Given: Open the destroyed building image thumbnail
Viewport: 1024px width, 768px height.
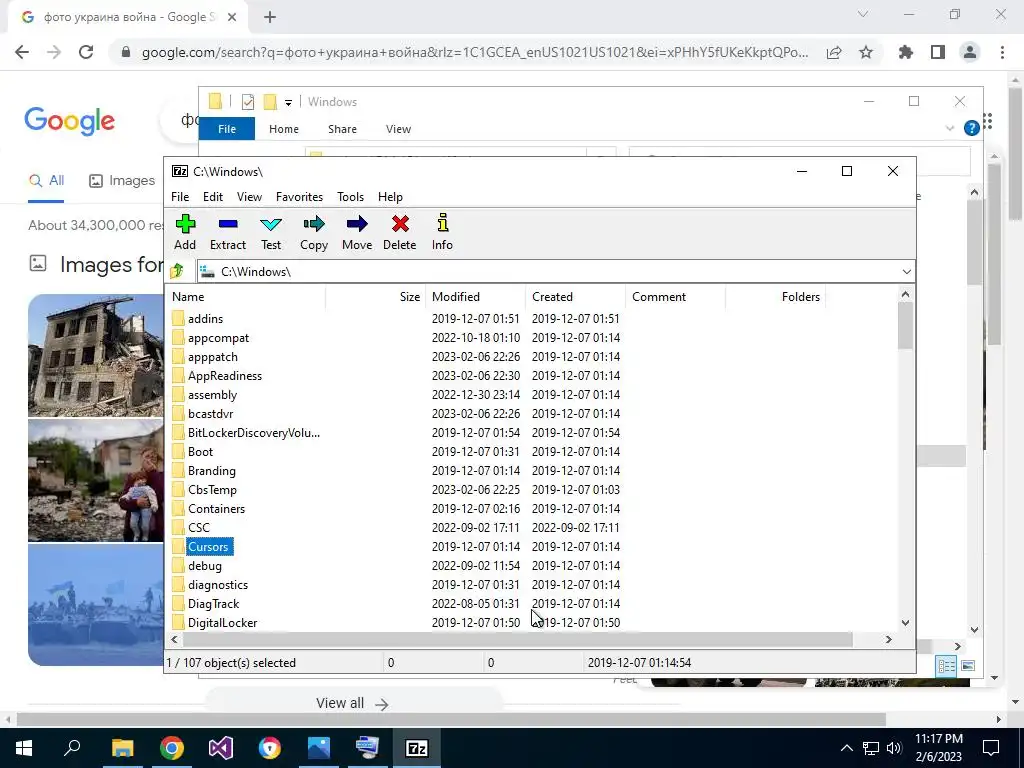Looking at the screenshot, I should pos(95,355).
